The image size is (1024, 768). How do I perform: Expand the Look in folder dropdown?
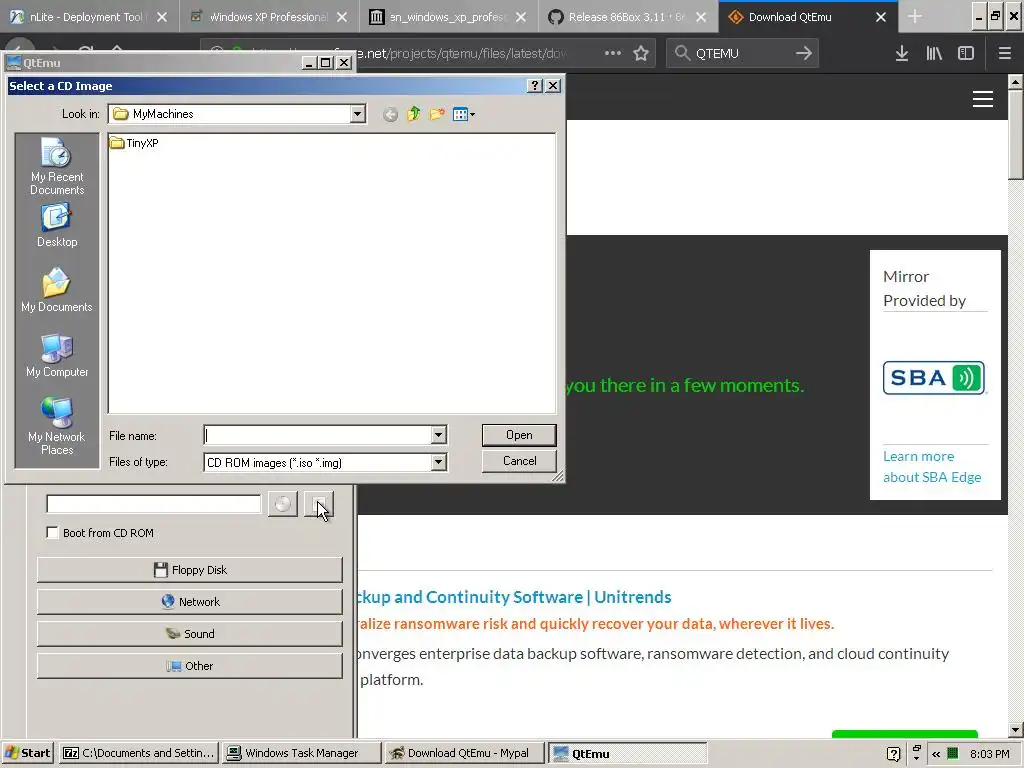tap(357, 114)
